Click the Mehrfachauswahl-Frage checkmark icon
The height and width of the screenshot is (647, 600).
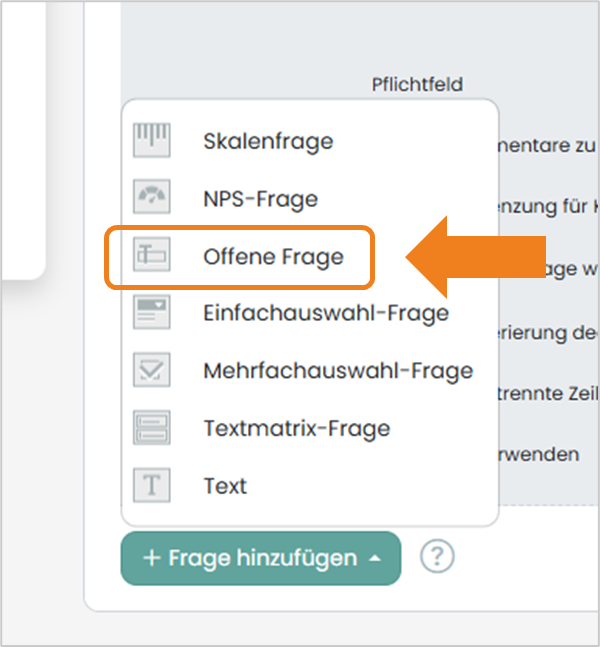151,370
